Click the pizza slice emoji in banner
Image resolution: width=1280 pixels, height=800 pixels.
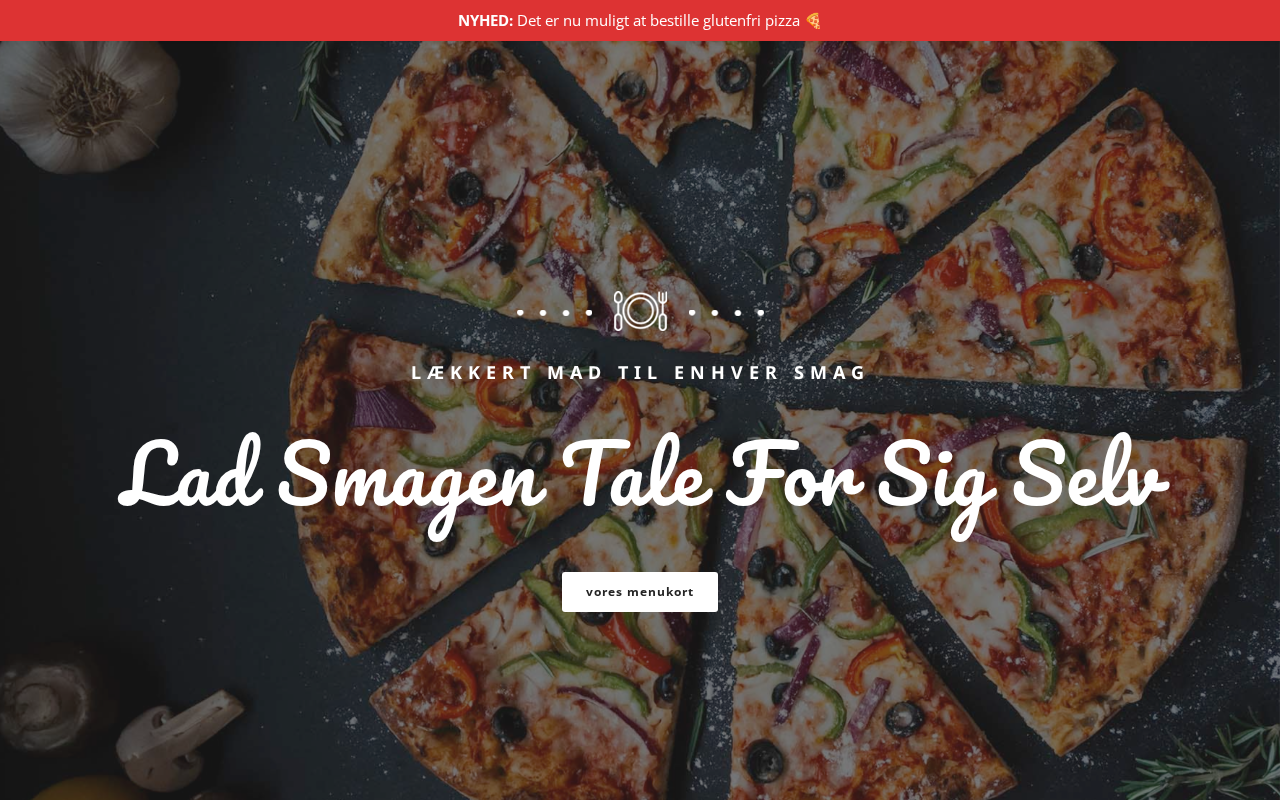coord(813,20)
